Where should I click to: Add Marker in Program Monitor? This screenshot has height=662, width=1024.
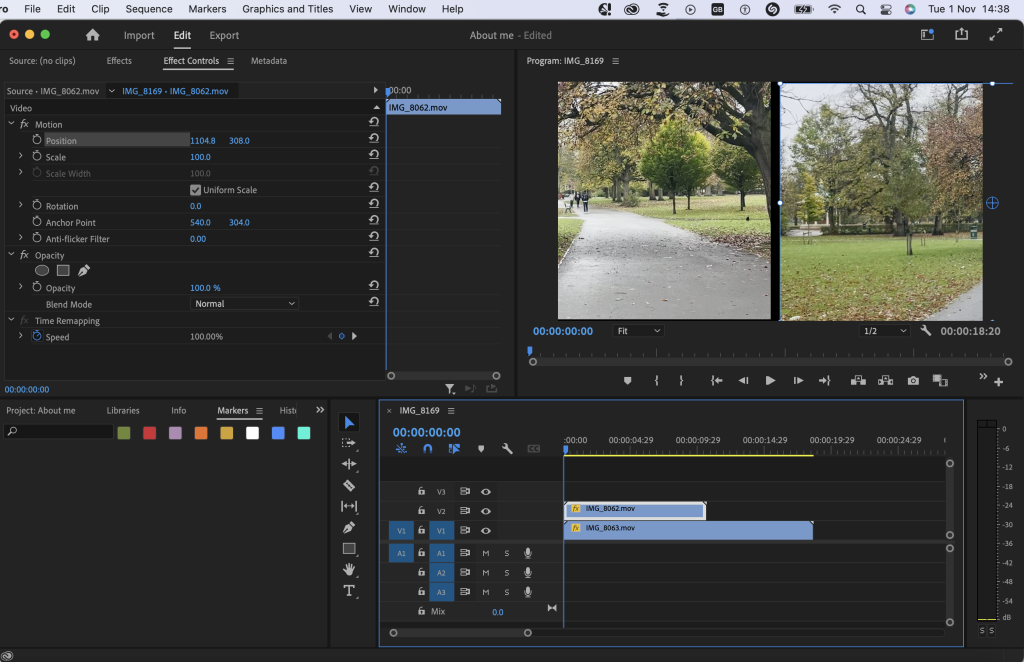tap(628, 381)
